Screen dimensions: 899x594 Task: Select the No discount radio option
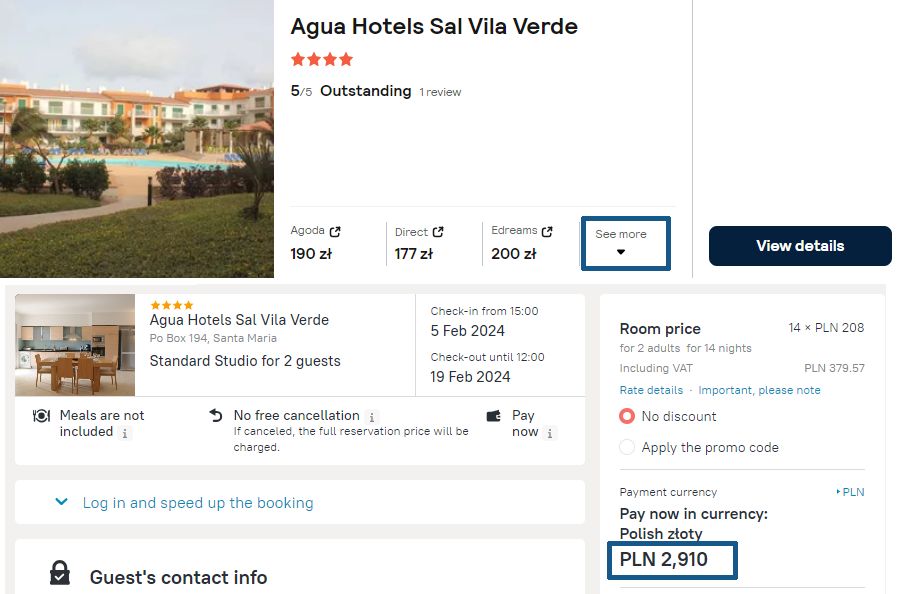click(x=627, y=416)
